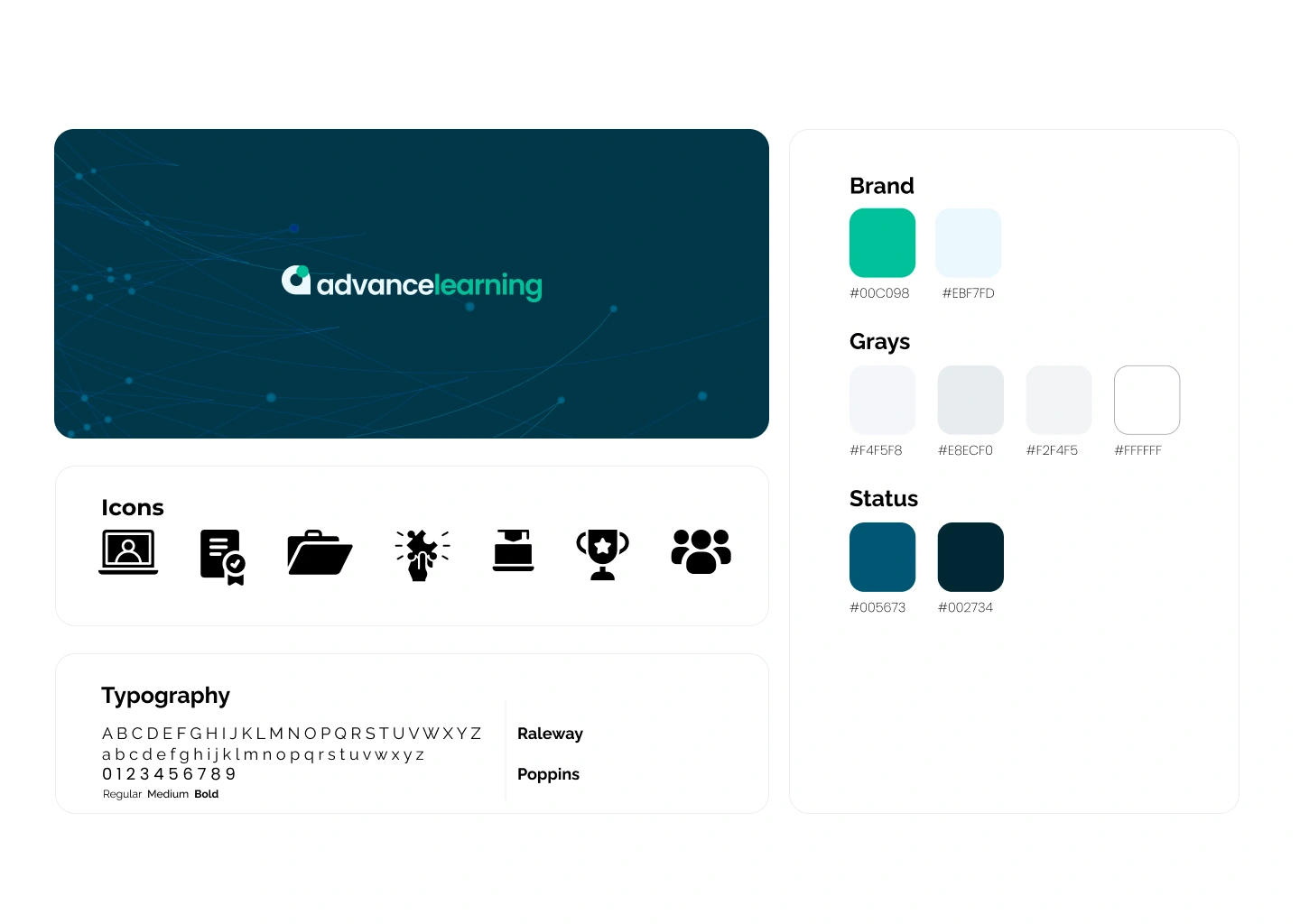The height and width of the screenshot is (924, 1300).
Task: Select the light blue #EBF7FD swatch
Action: pyautogui.click(x=969, y=243)
